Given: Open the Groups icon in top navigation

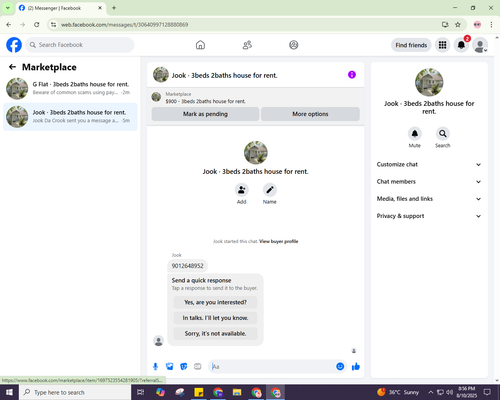Looking at the screenshot, I should tap(294, 45).
